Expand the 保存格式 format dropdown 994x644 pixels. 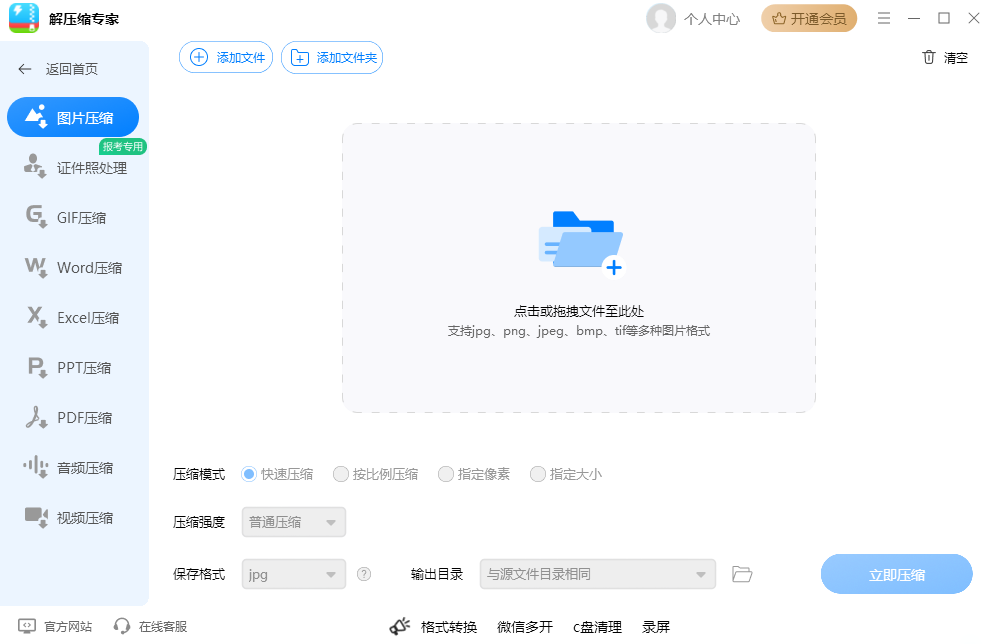pyautogui.click(x=293, y=573)
